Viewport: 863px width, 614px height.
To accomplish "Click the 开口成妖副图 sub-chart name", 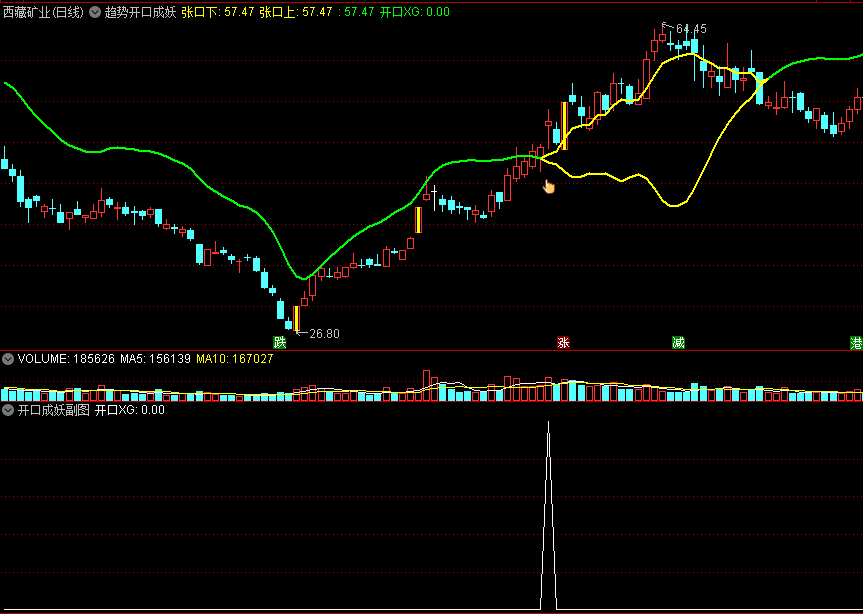I will coord(53,410).
